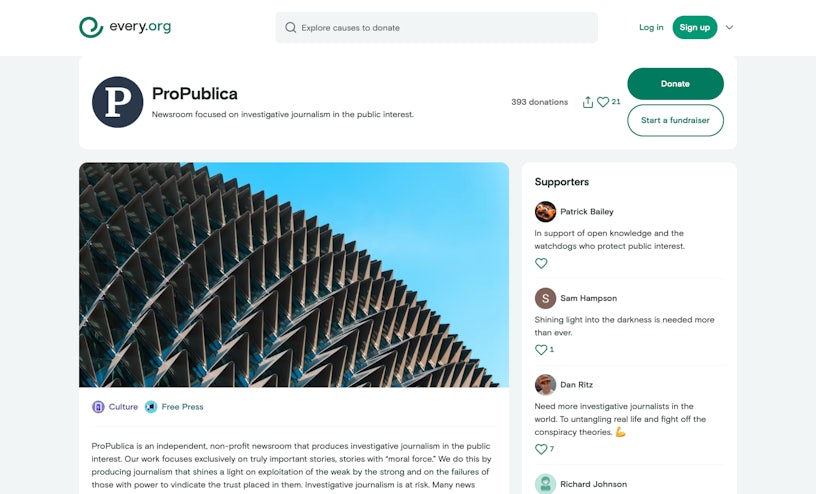Click the Culture category icon
The width and height of the screenshot is (816, 494).
click(x=98, y=407)
